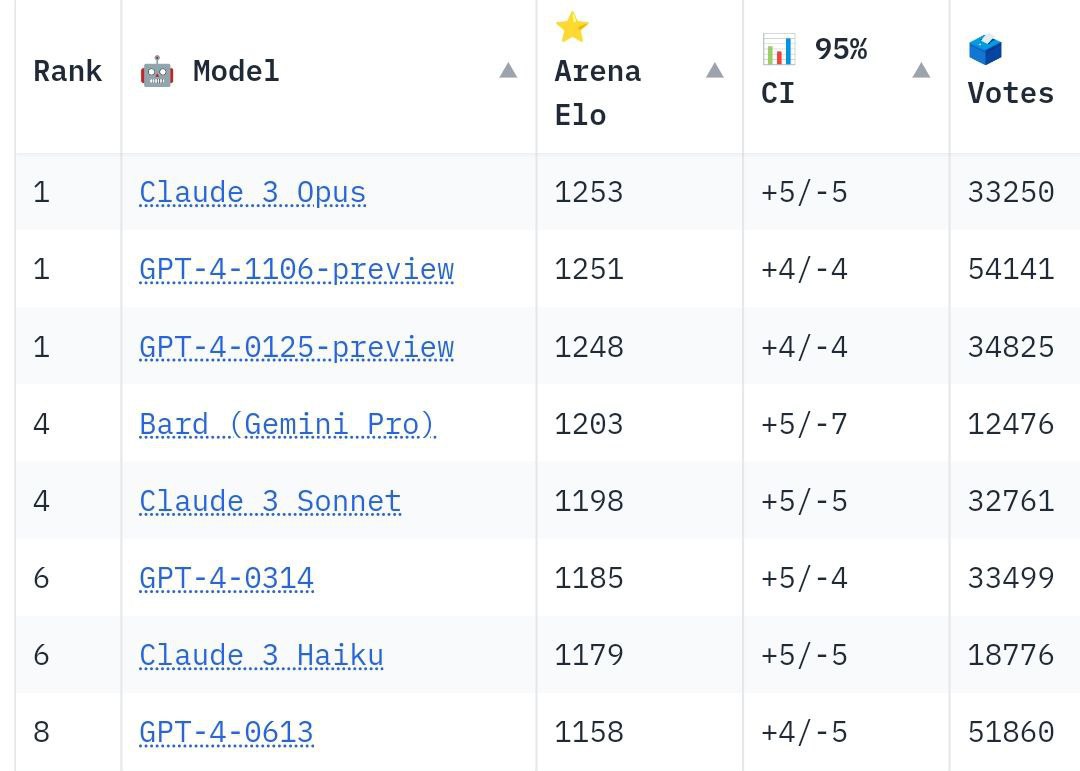This screenshot has height=771, width=1080.
Task: Click the 54141 votes cell
Action: 1010,269
